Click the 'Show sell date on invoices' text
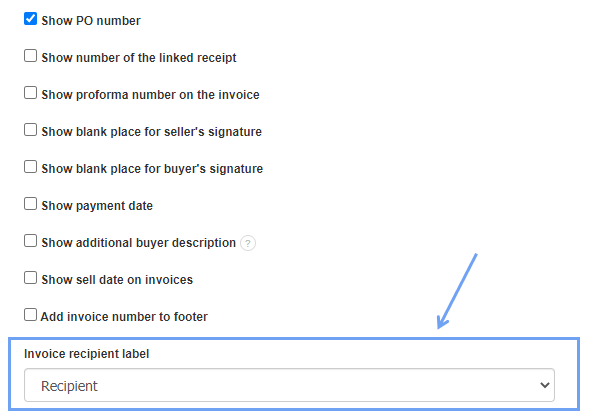 click(x=117, y=280)
